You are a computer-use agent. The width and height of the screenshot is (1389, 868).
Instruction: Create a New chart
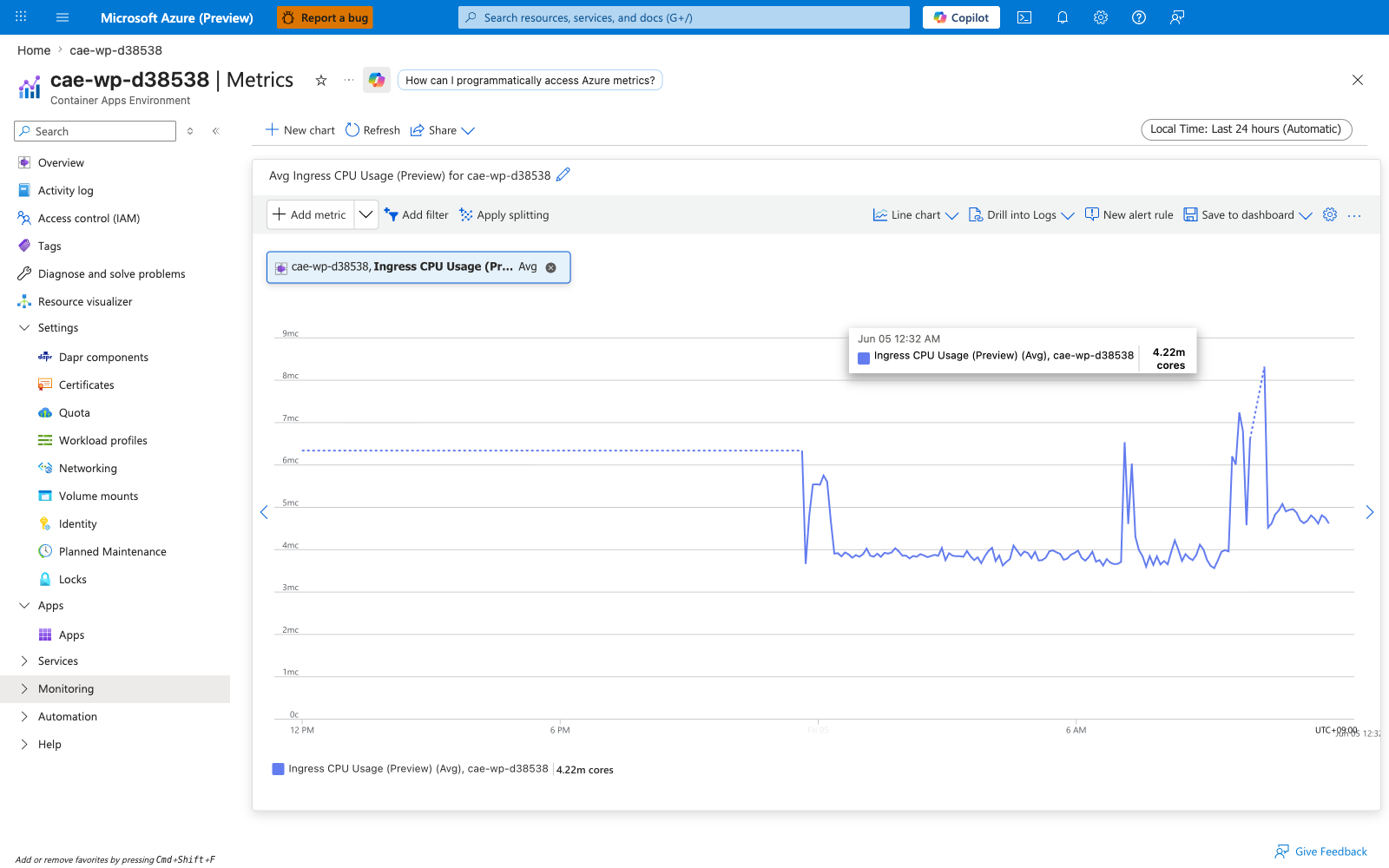(300, 130)
